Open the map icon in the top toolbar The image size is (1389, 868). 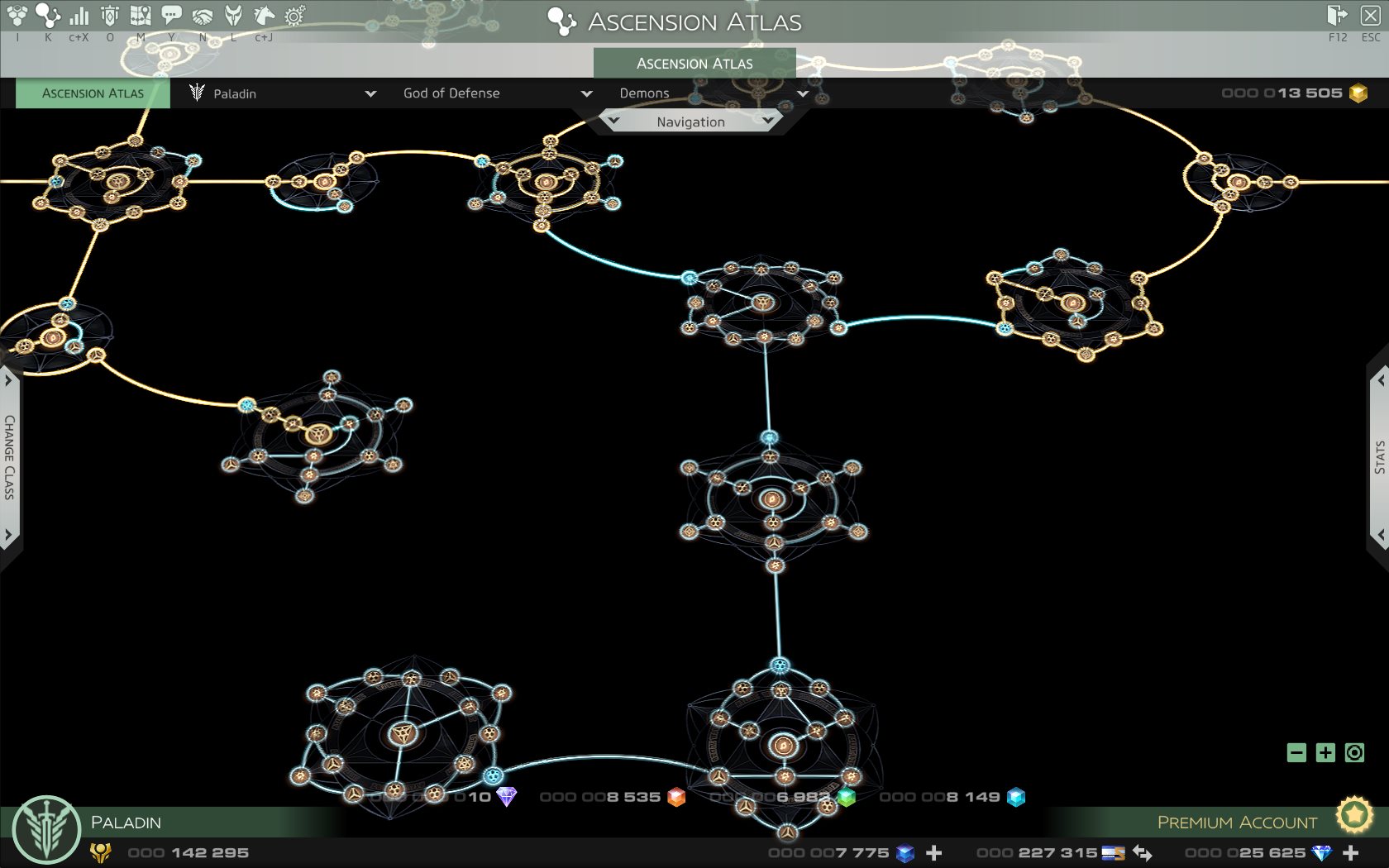(x=141, y=15)
